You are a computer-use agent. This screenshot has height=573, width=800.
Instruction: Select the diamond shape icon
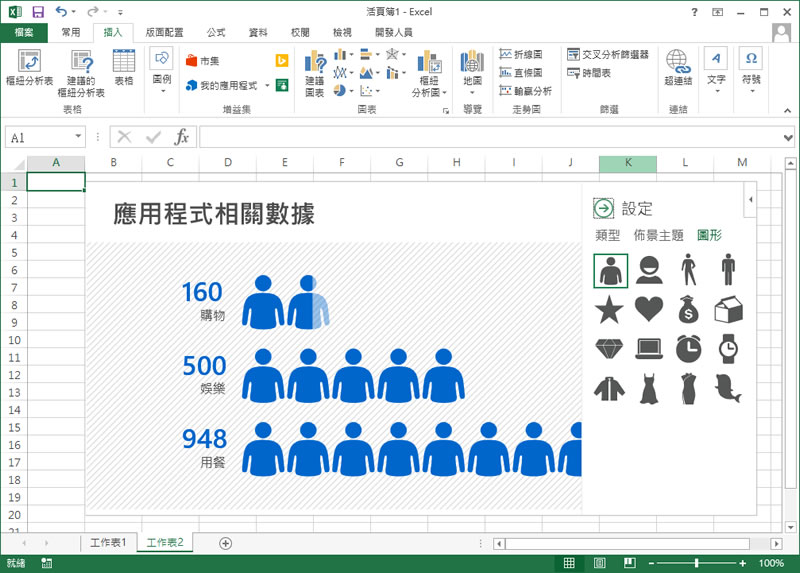609,348
